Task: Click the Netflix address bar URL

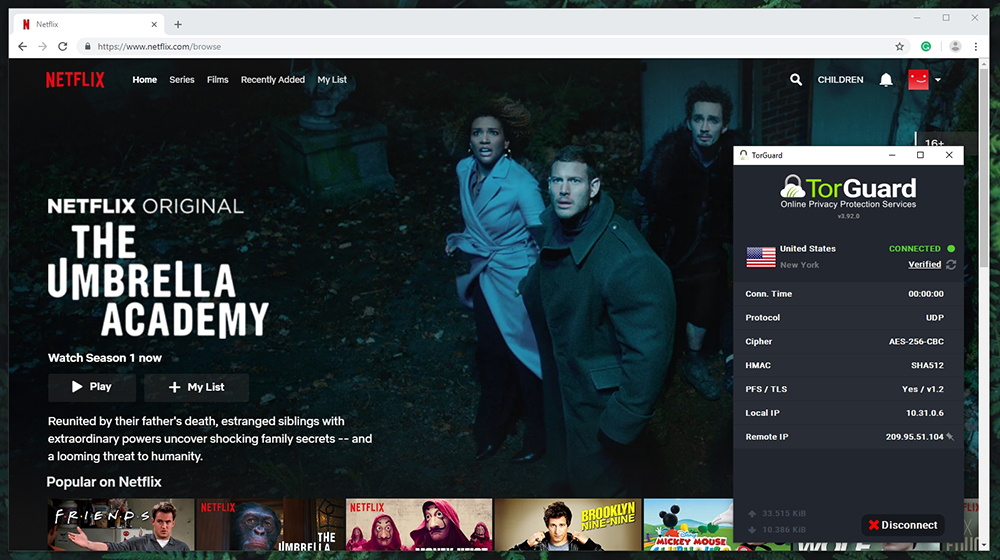Action: 159,47
